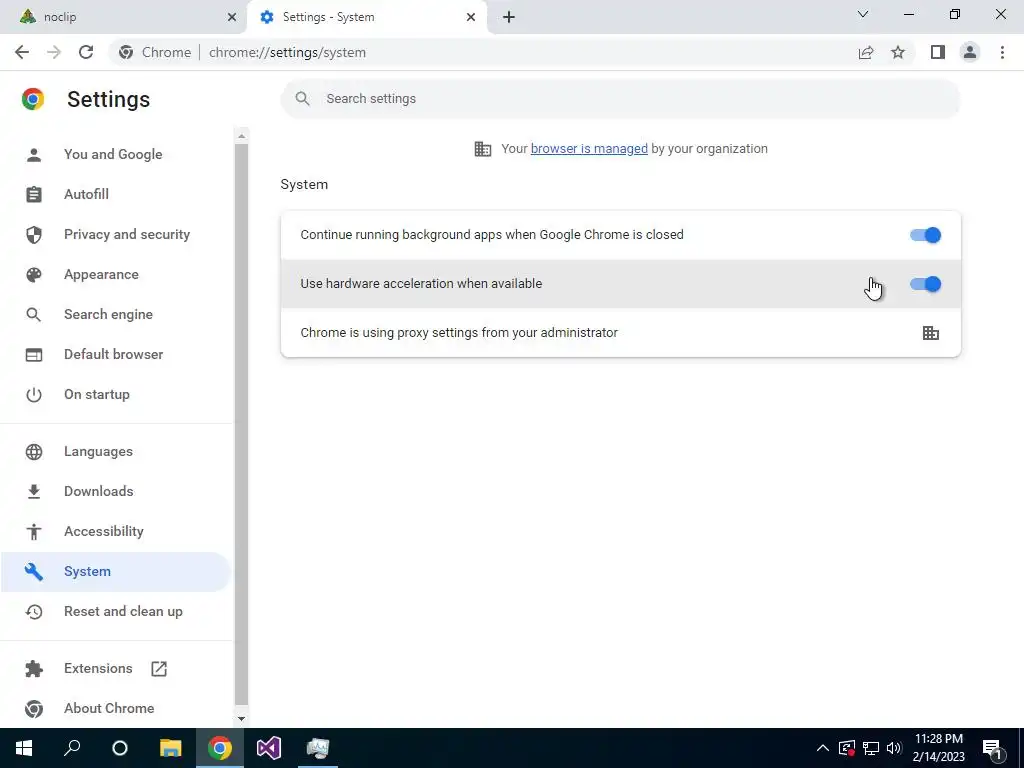Screen dimensions: 1024x768
Task: Click the proxy settings managed-by-organization icon
Action: click(x=931, y=333)
